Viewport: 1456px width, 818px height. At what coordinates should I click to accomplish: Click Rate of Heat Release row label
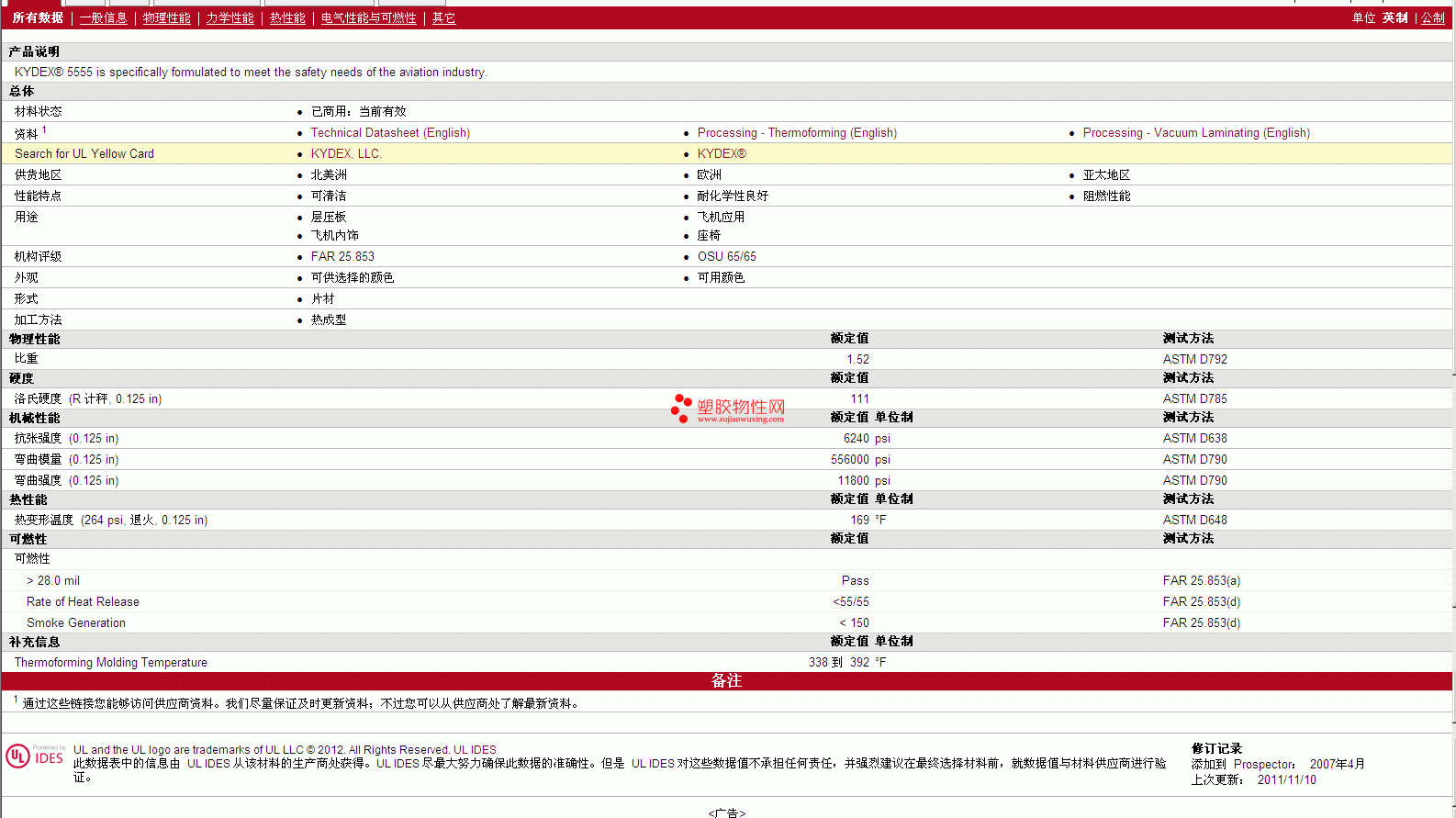point(83,601)
